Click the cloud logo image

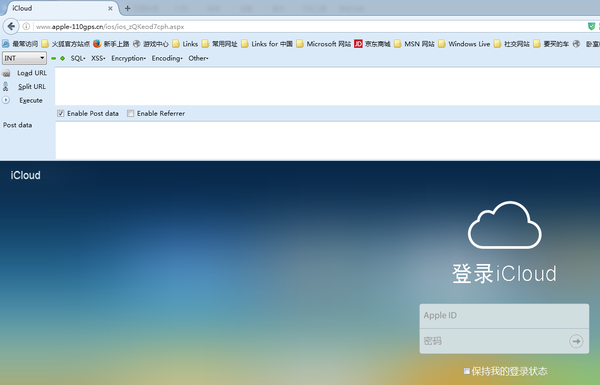tap(504, 225)
